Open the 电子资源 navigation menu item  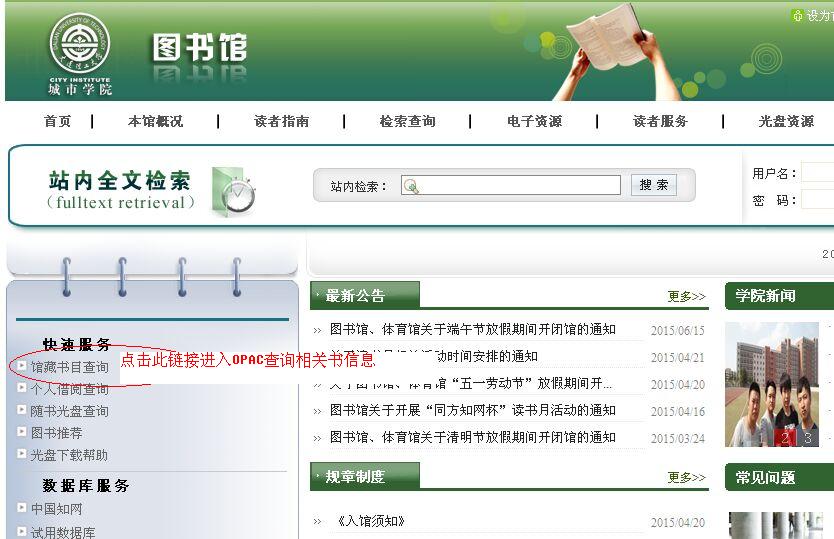(534, 121)
